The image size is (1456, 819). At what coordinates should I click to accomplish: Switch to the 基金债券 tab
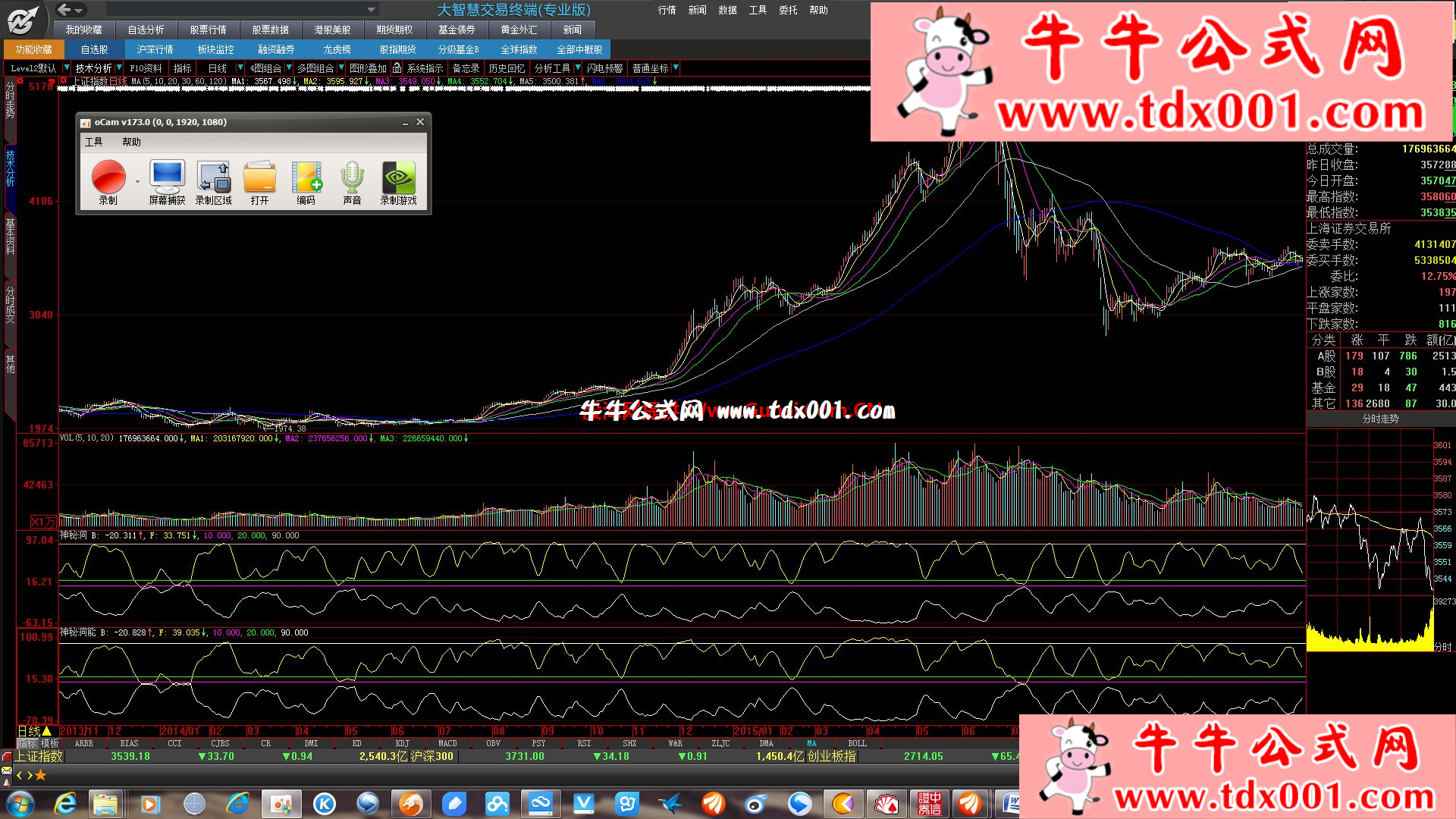point(457,30)
